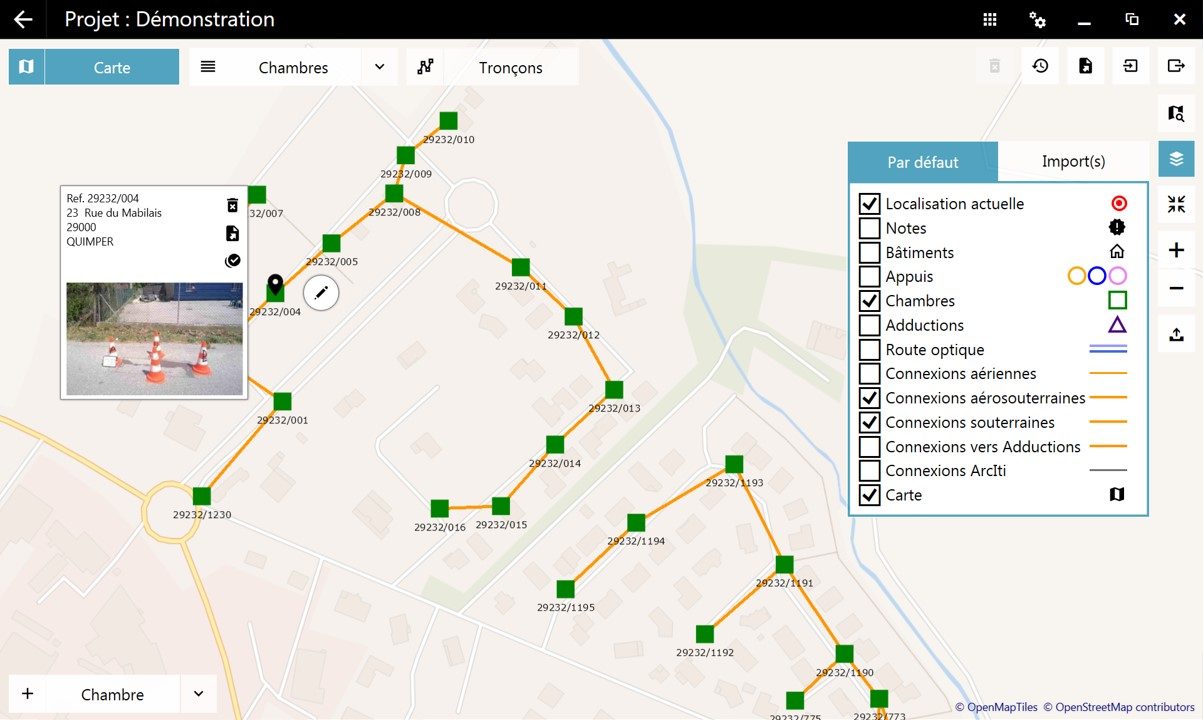Image resolution: width=1203 pixels, height=720 pixels.
Task: Click the back arrow in title bar
Action: pos(22,20)
